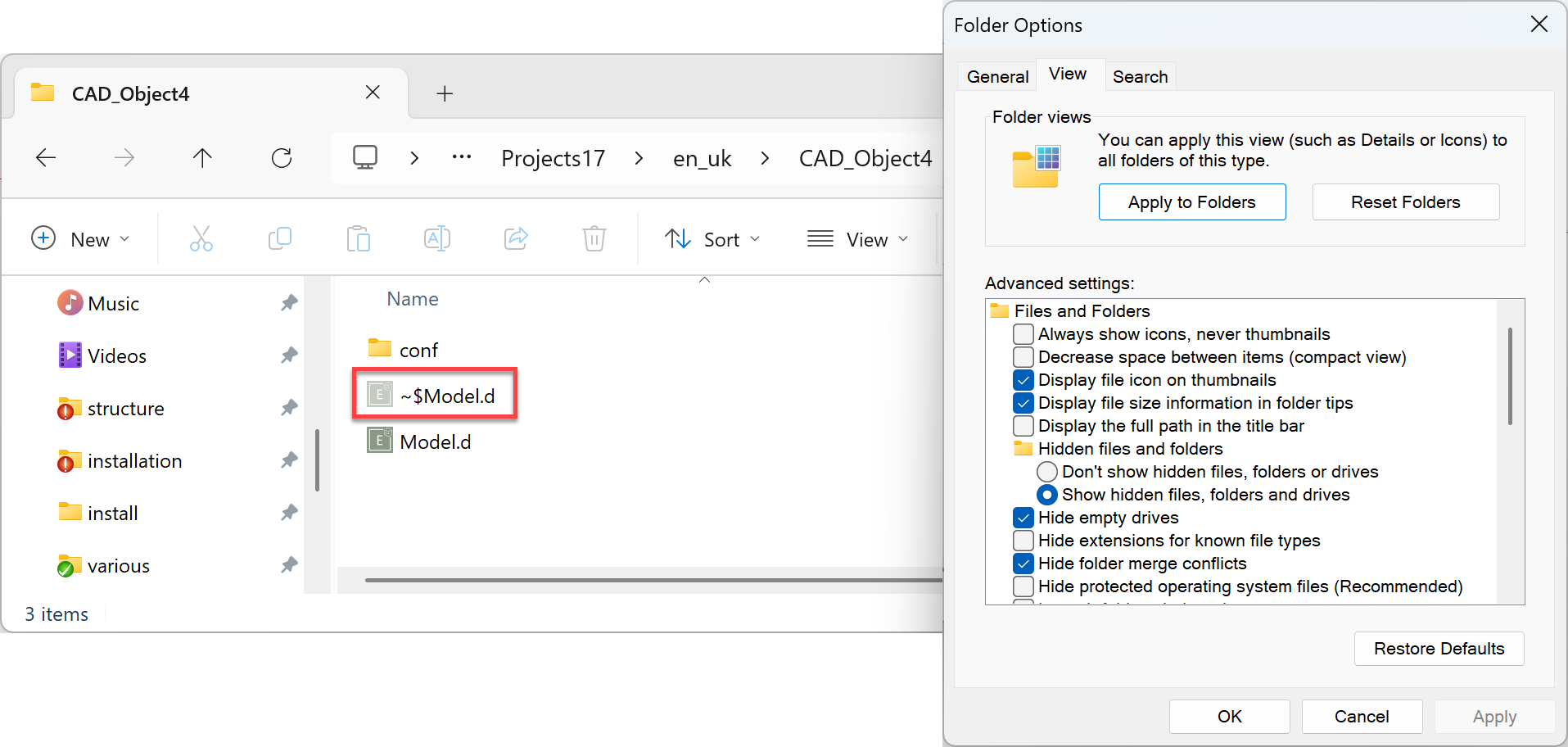Paste clipboard contents via the Paste icon
This screenshot has height=747, width=1568.
coord(358,238)
